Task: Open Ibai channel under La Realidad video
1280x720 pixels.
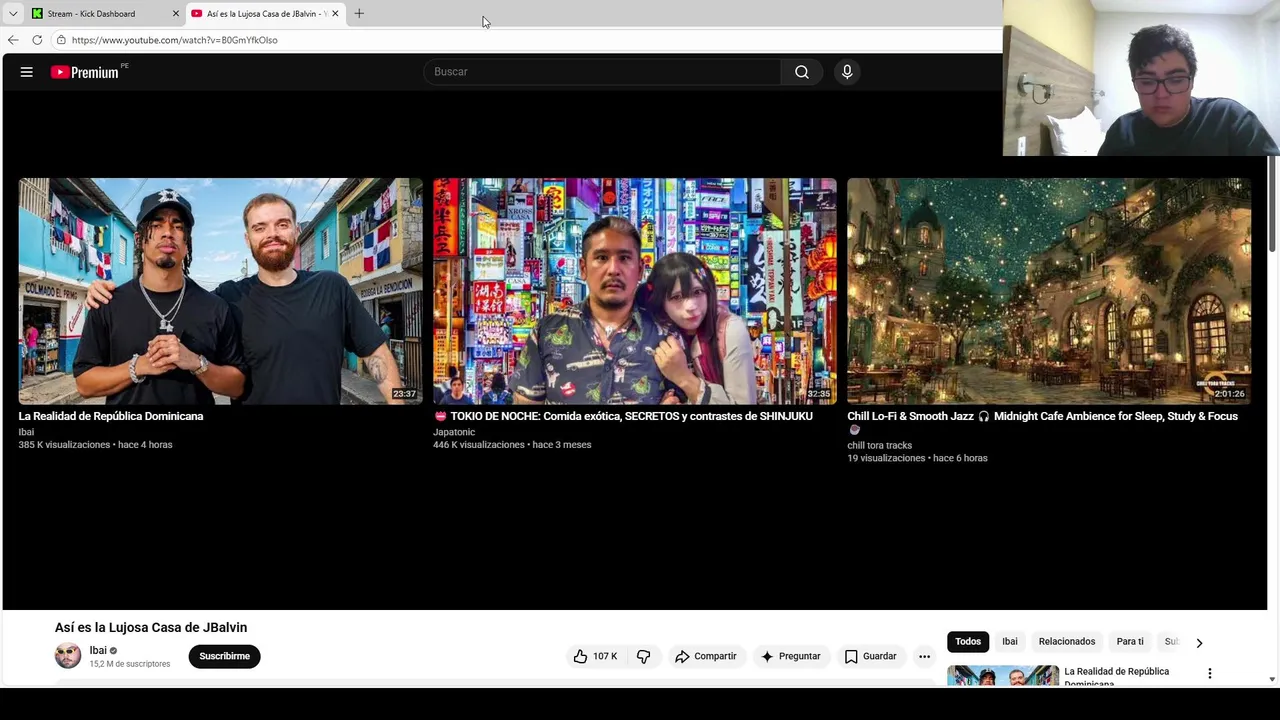Action: (26, 432)
